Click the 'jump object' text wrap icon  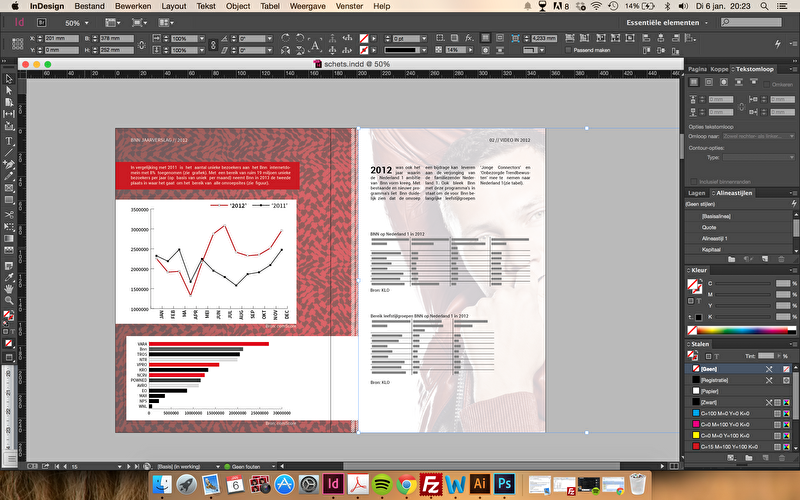(x=738, y=82)
